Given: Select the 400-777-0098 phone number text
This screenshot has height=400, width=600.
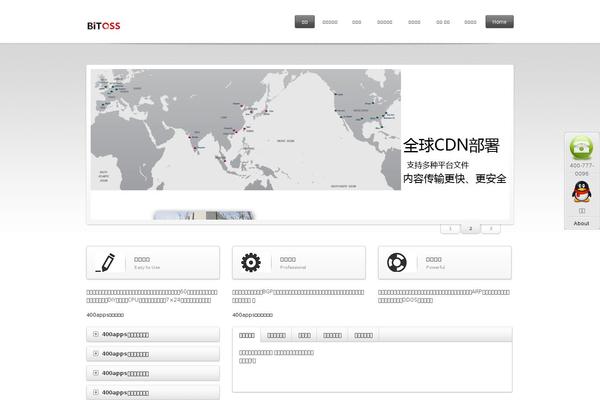Looking at the screenshot, I should click(x=582, y=170).
